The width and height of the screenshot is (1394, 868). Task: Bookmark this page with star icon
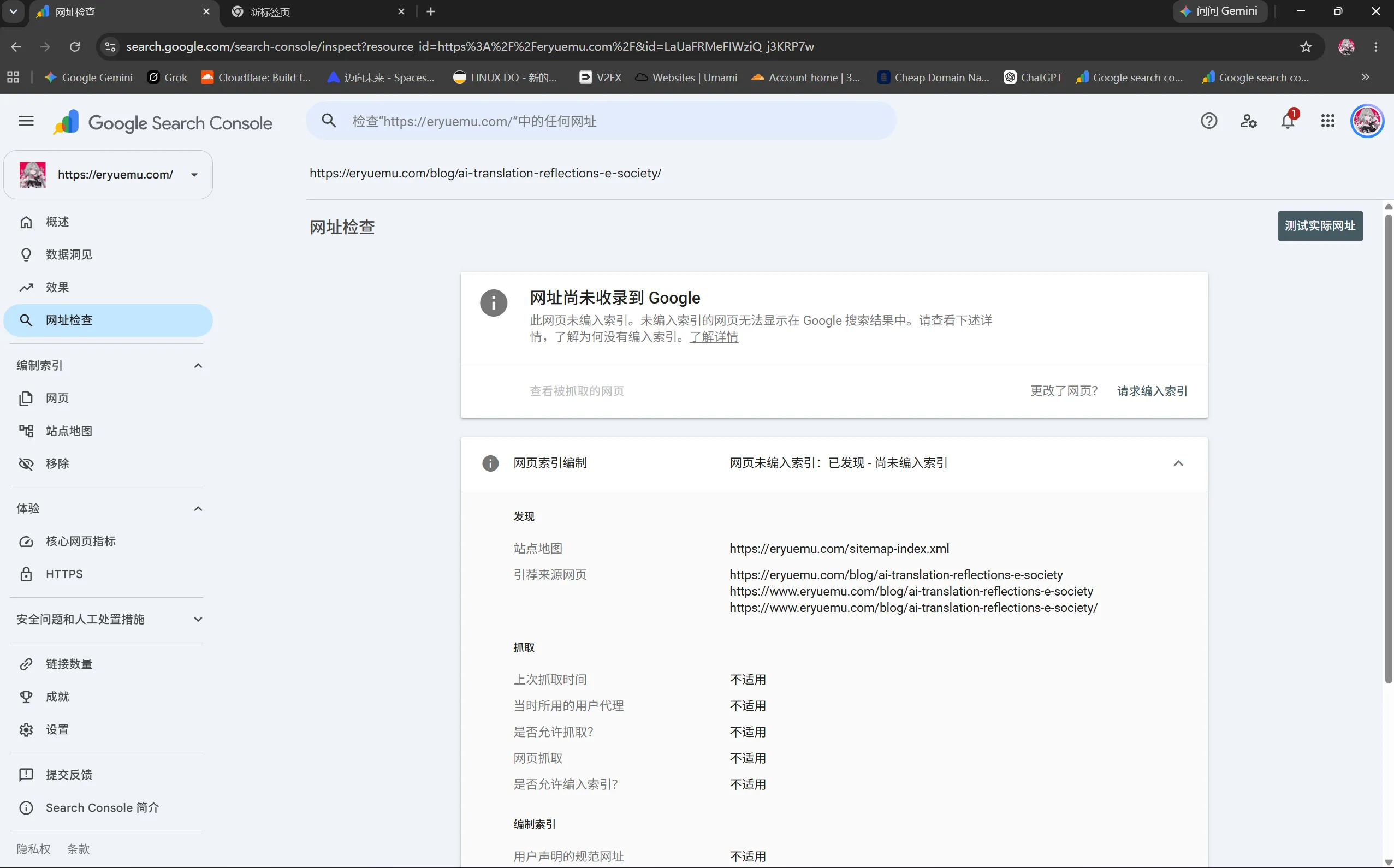pyautogui.click(x=1306, y=46)
